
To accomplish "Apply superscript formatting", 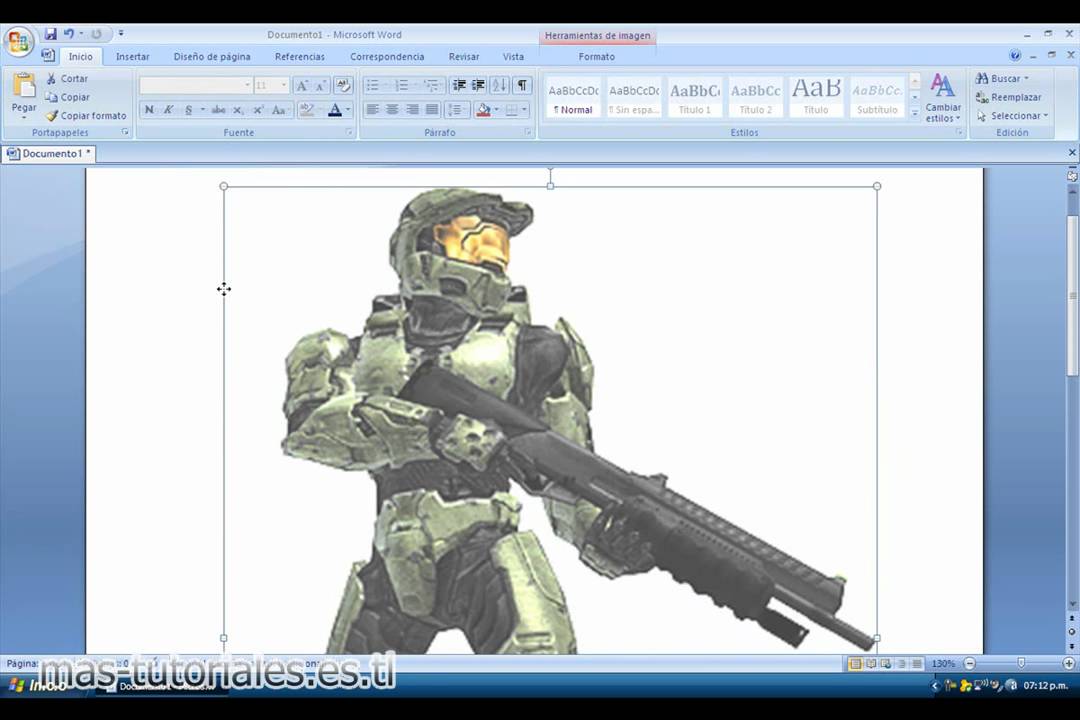I will (x=258, y=110).
